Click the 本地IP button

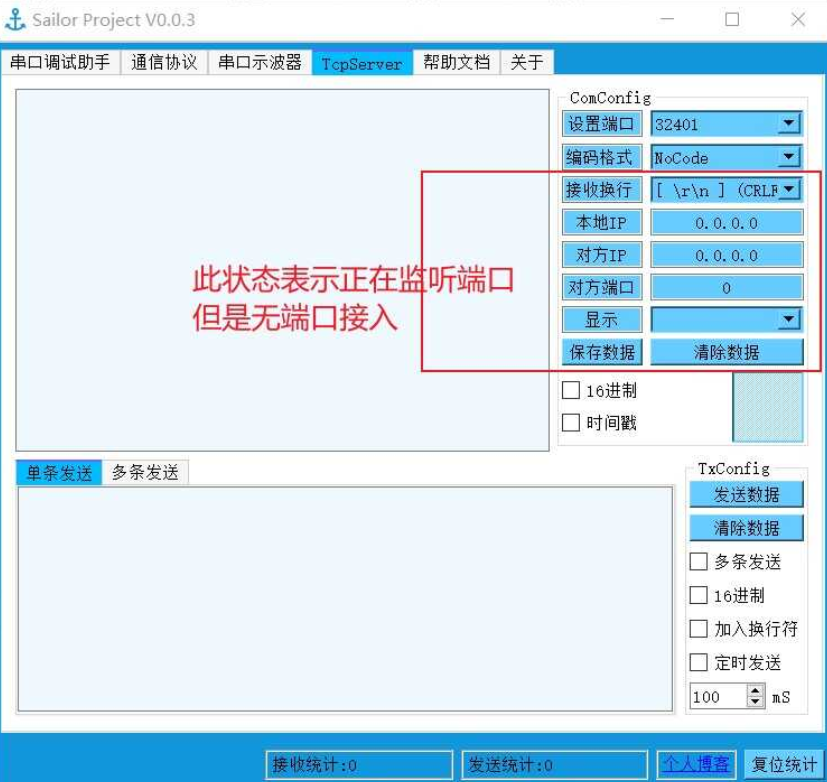(600, 222)
